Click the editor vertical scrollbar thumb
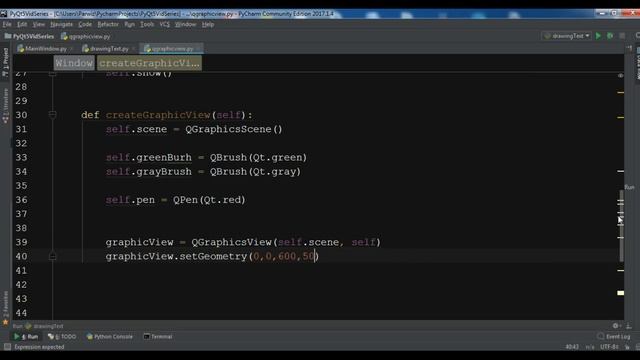 point(621,226)
